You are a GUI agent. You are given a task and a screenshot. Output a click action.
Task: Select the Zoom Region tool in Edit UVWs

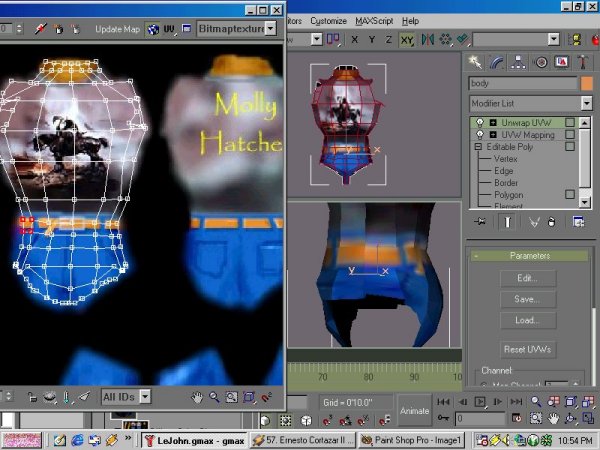click(x=231, y=398)
